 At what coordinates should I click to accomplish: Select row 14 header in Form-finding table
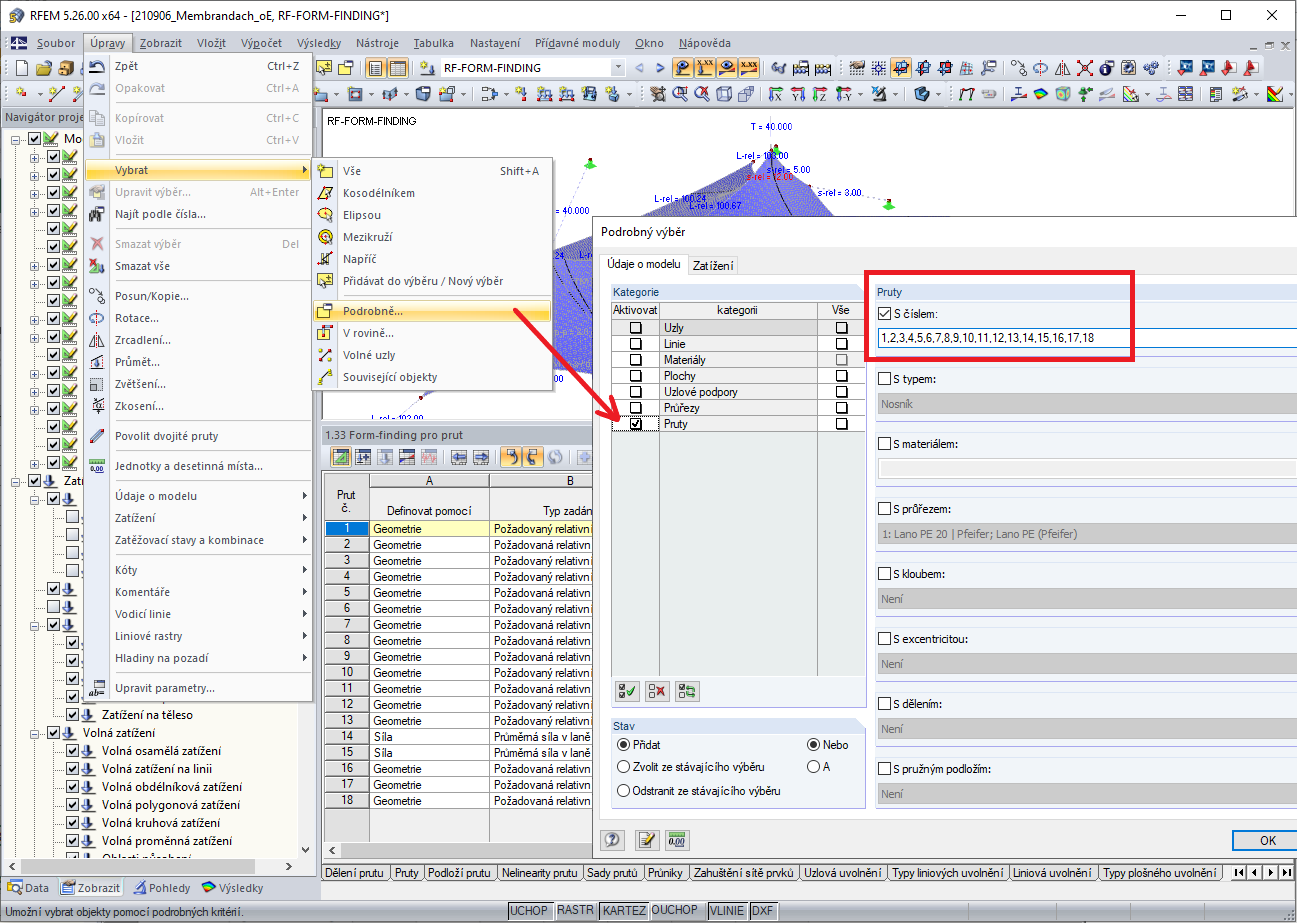tap(347, 737)
